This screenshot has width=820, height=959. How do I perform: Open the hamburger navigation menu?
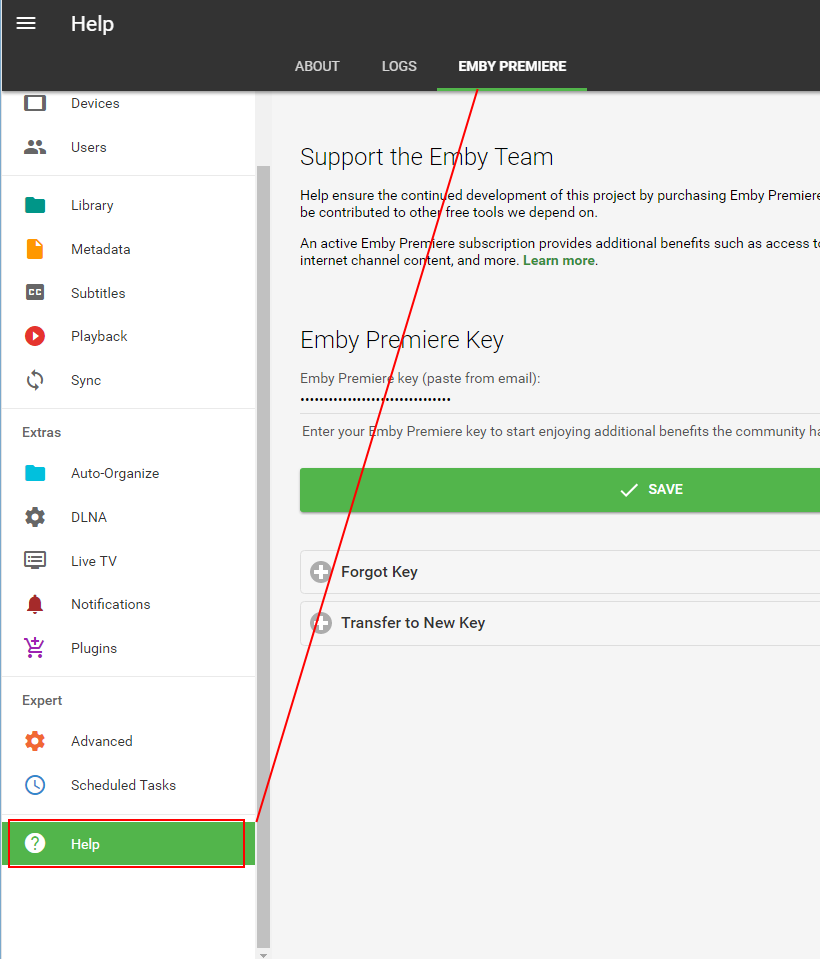(26, 23)
